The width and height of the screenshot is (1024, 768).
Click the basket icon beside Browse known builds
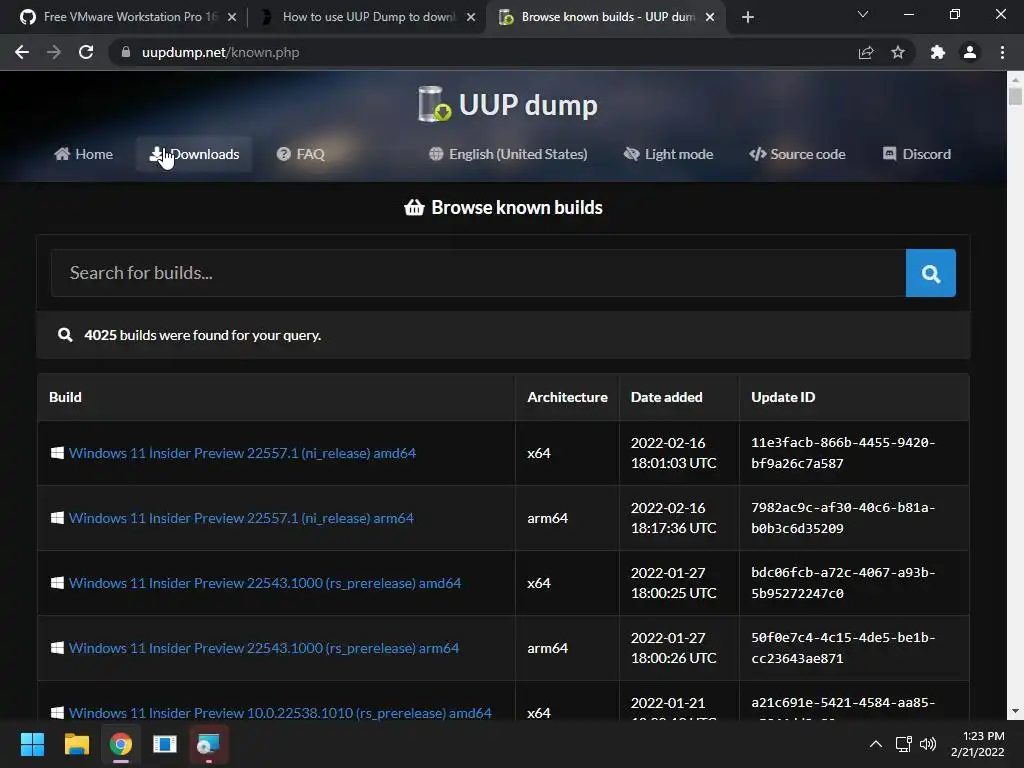[x=414, y=208]
